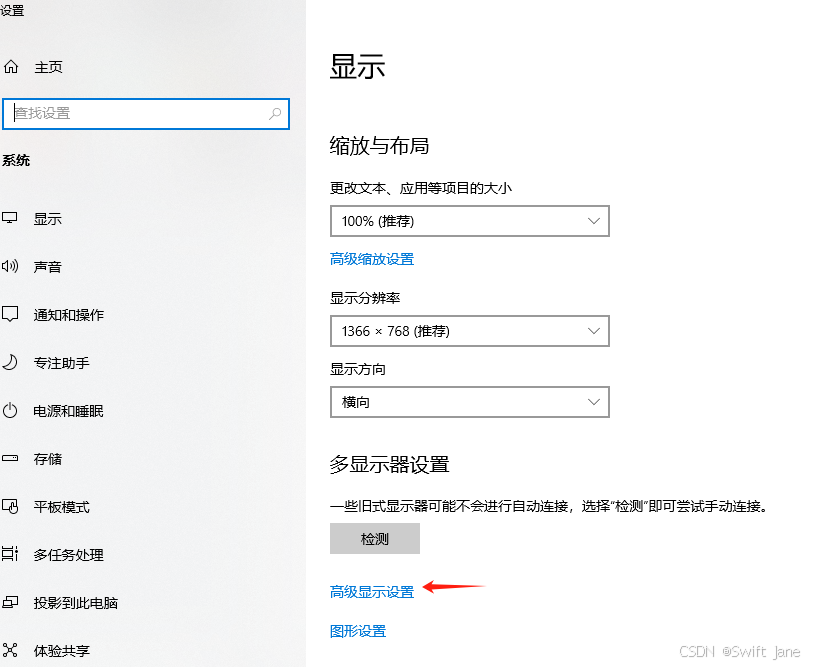Open 存储 settings
Image resolution: width=816 pixels, height=667 pixels.
(48, 459)
